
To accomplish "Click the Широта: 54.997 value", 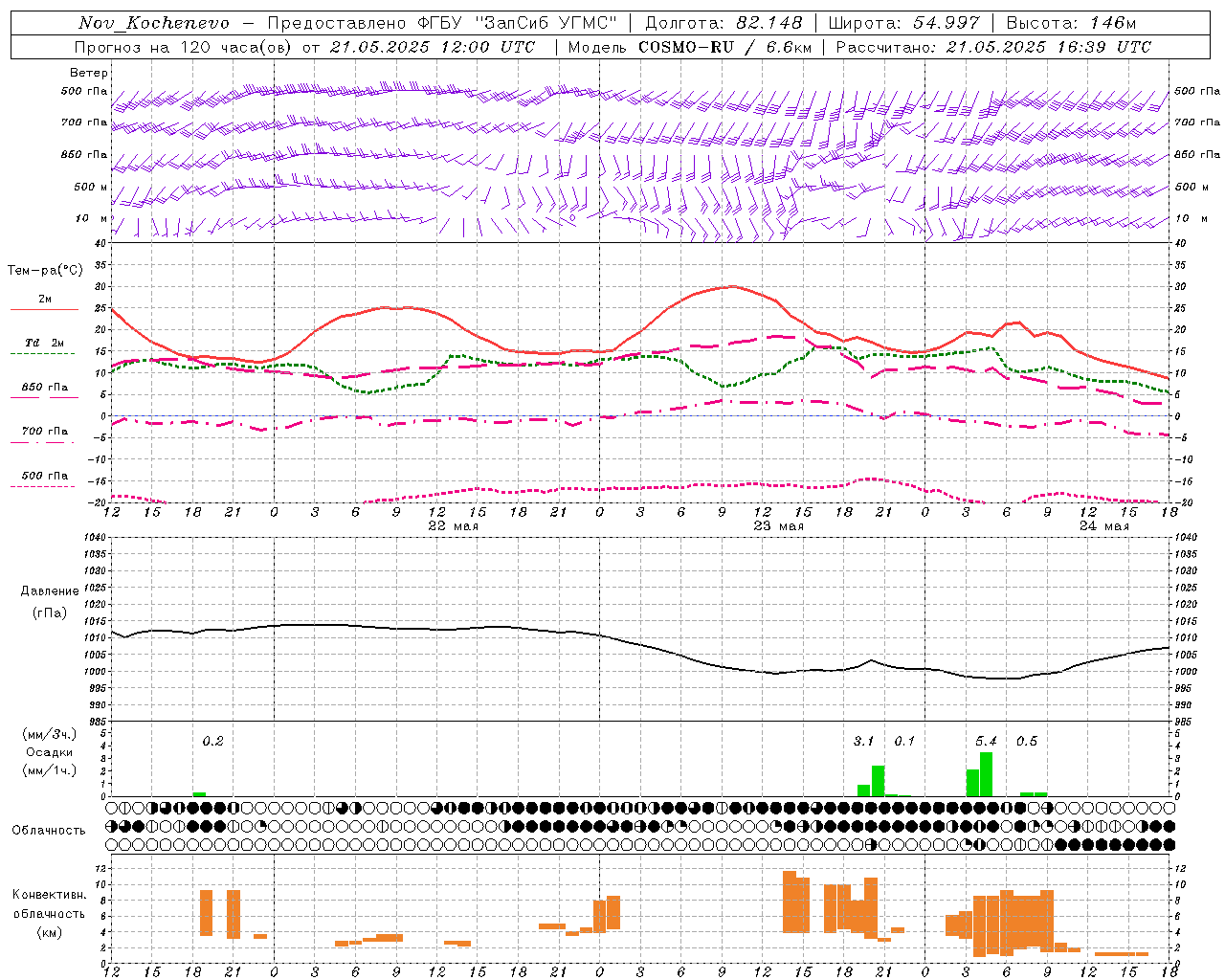I will pos(904,23).
